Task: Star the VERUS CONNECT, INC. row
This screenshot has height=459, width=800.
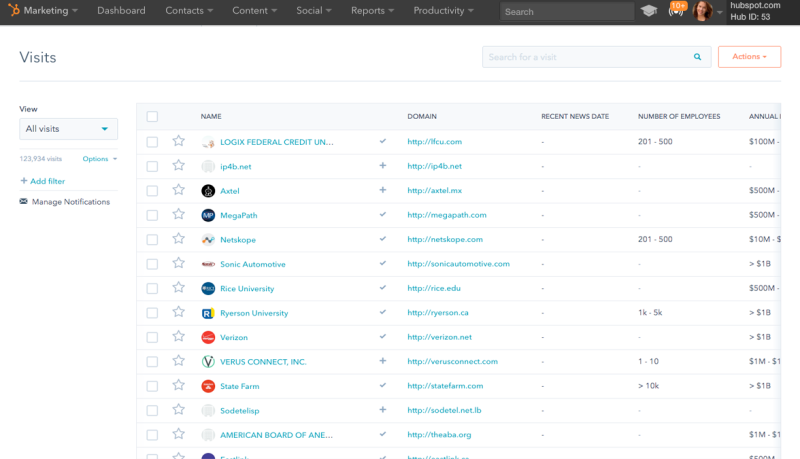Action: [178, 361]
